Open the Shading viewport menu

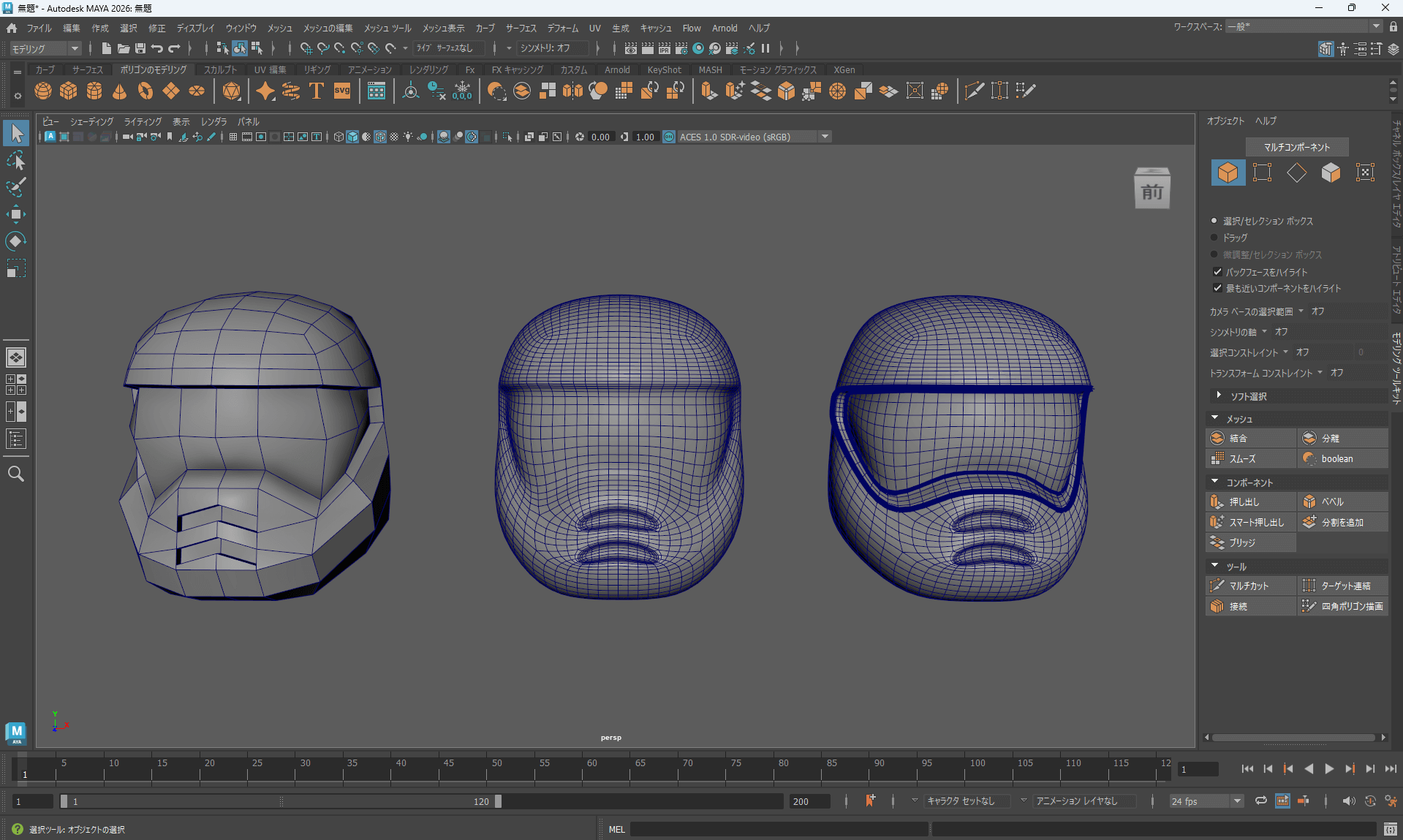(x=91, y=121)
